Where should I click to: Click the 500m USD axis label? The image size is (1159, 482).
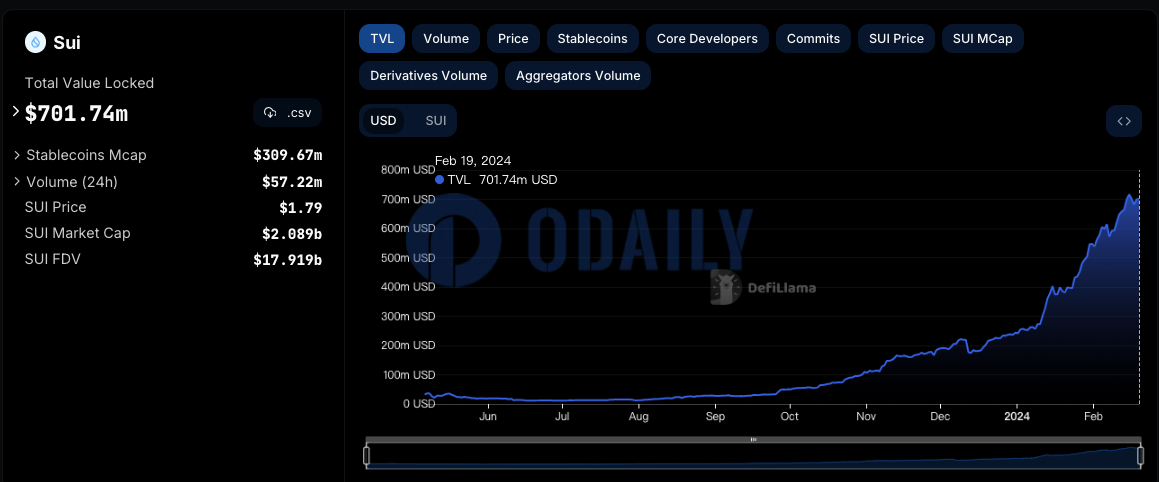(408, 258)
